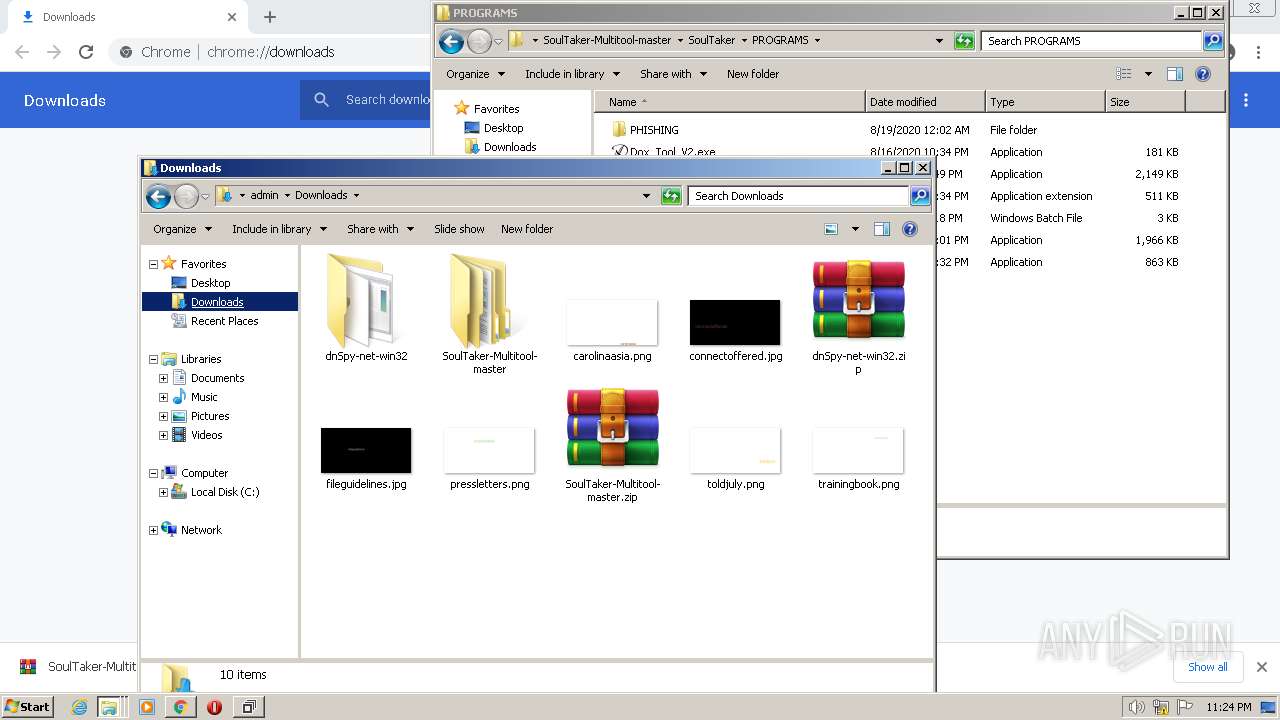Open Include in library menu in Downloads
The height and width of the screenshot is (720, 1280).
(x=279, y=229)
